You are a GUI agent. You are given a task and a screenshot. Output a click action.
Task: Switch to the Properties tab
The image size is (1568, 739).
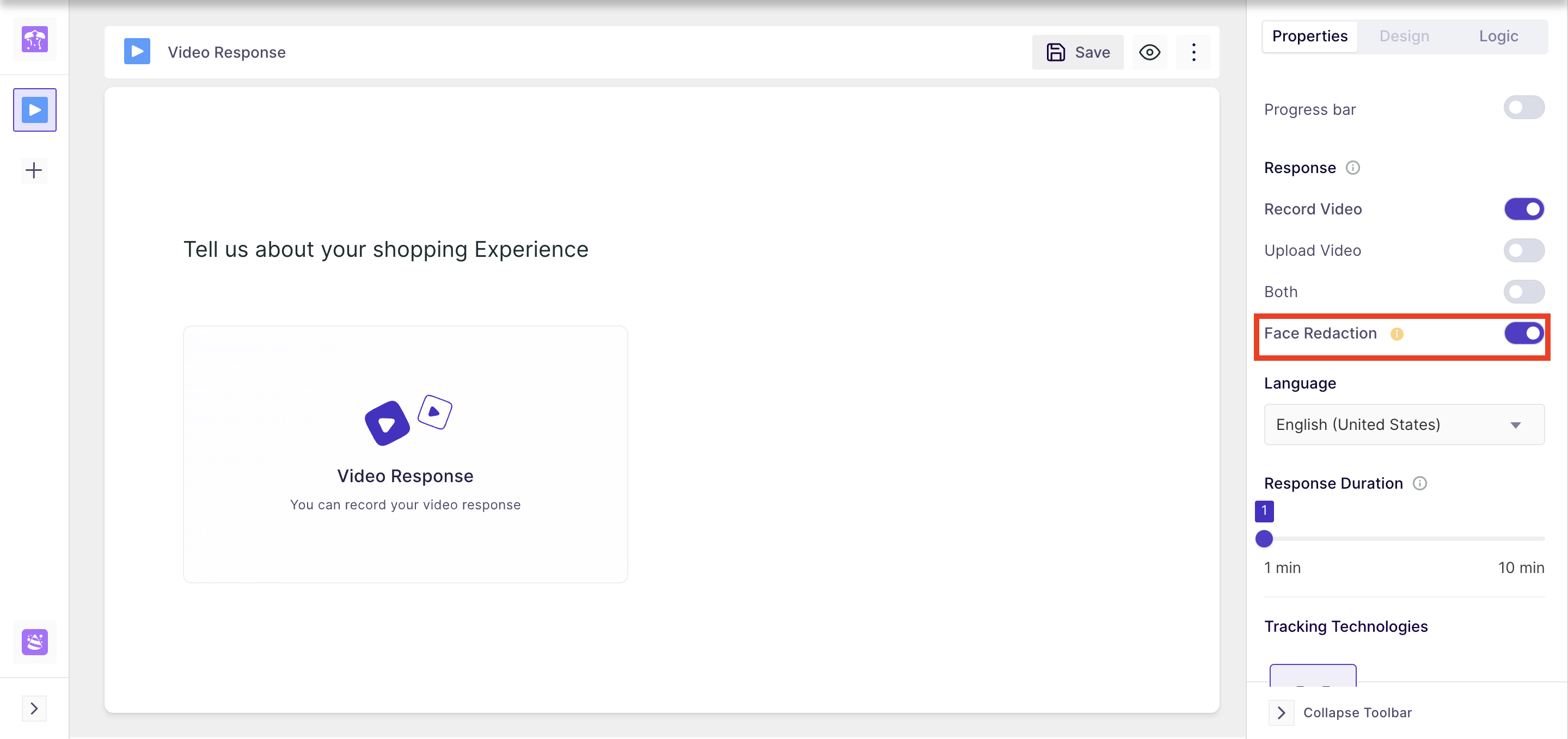click(x=1309, y=36)
